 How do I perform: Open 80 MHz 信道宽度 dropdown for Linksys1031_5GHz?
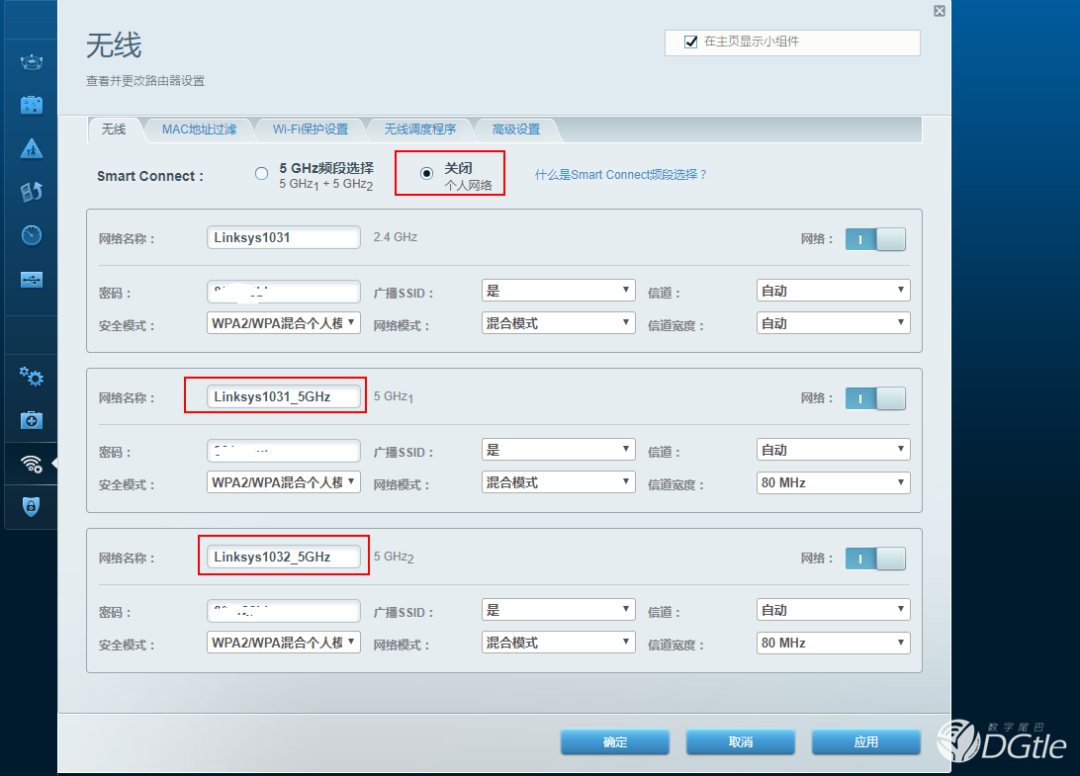[x=833, y=482]
